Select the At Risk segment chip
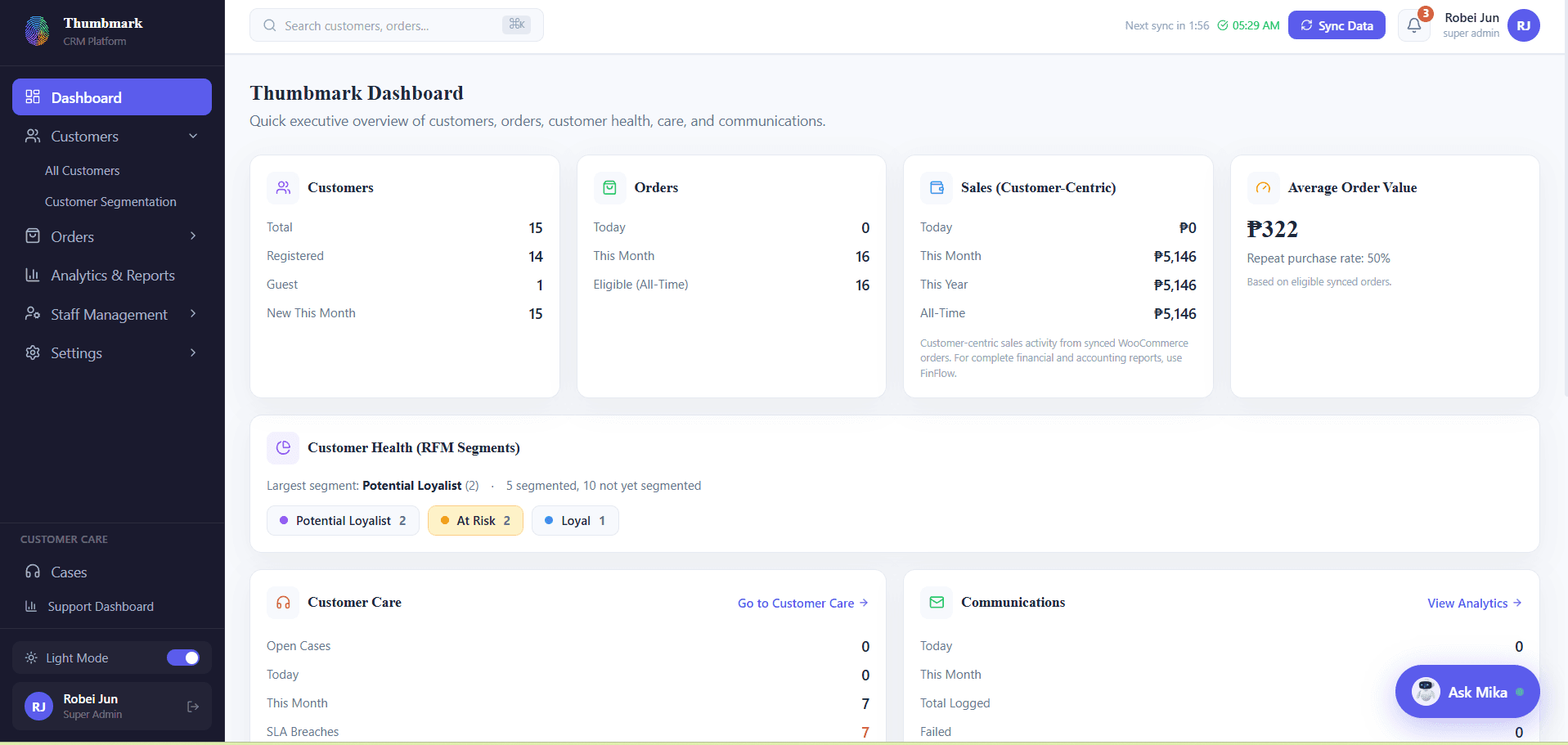1568x745 pixels. 475,520
